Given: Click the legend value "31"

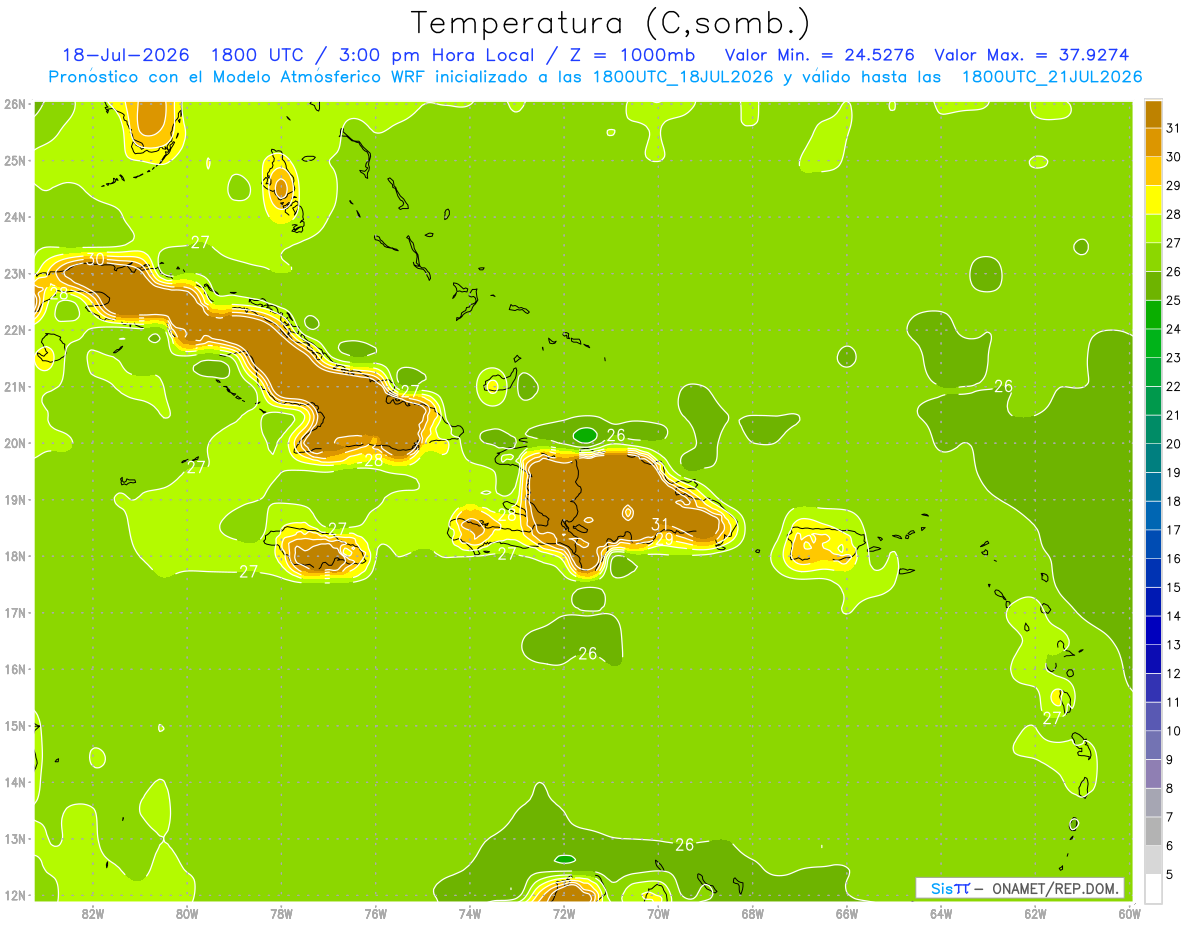Looking at the screenshot, I should [x=1173, y=128].
